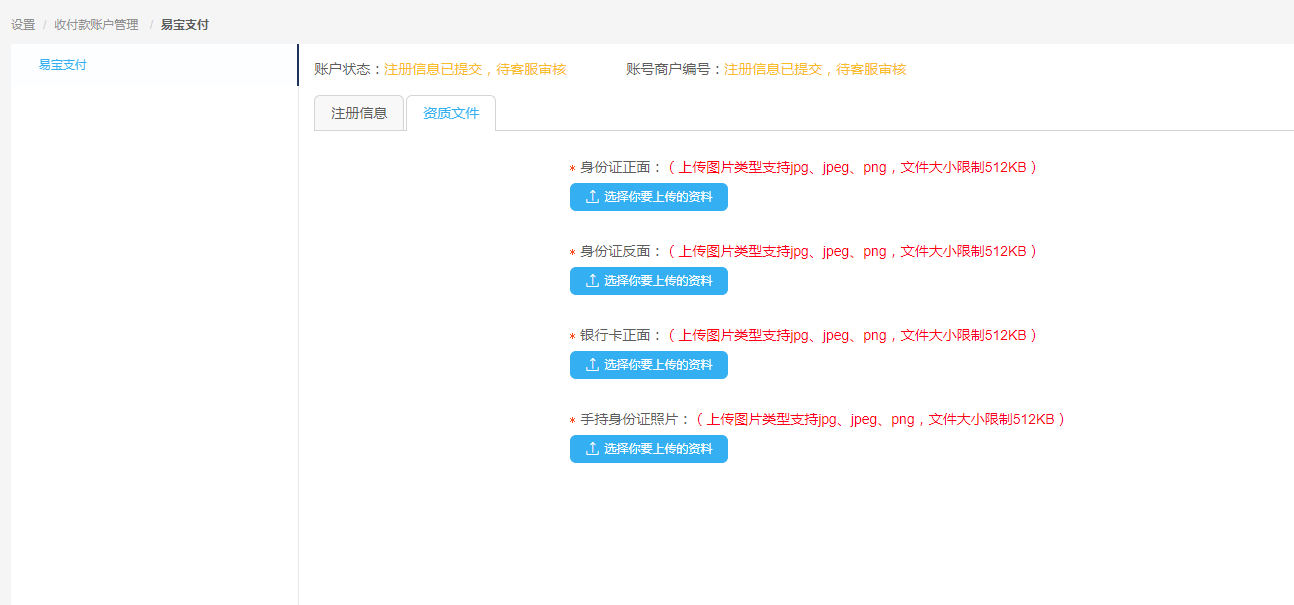Click the upload arrow icon under 身份证反面
The width and height of the screenshot is (1294, 605).
(592, 281)
